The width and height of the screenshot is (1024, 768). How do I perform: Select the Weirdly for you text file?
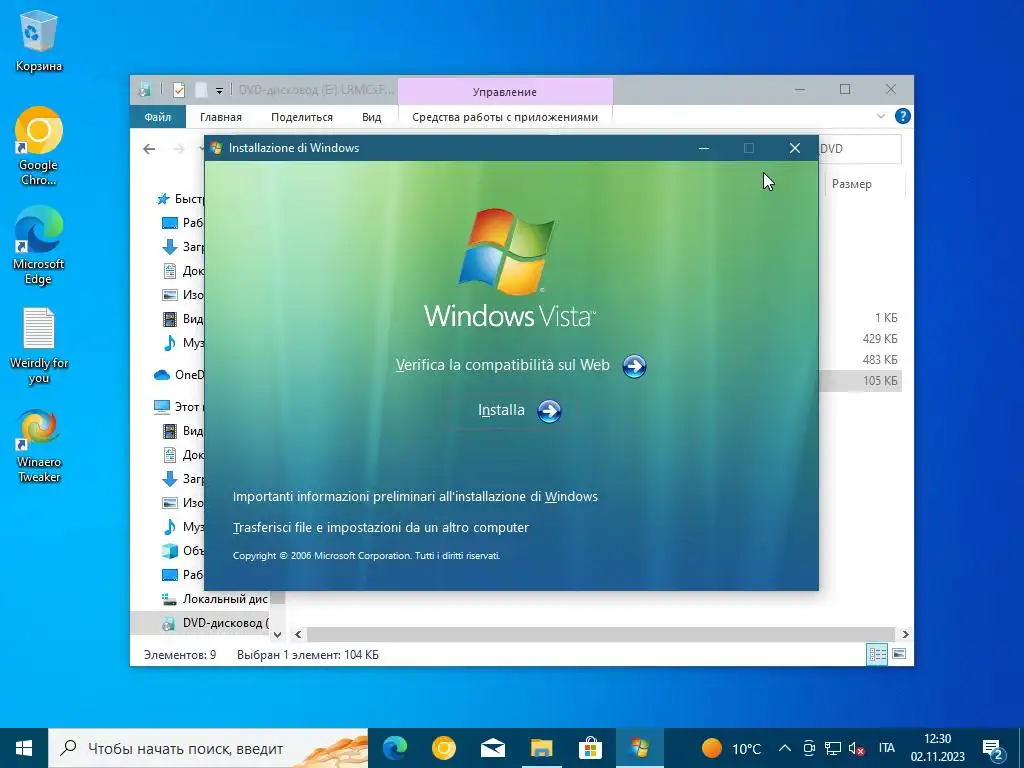[39, 346]
